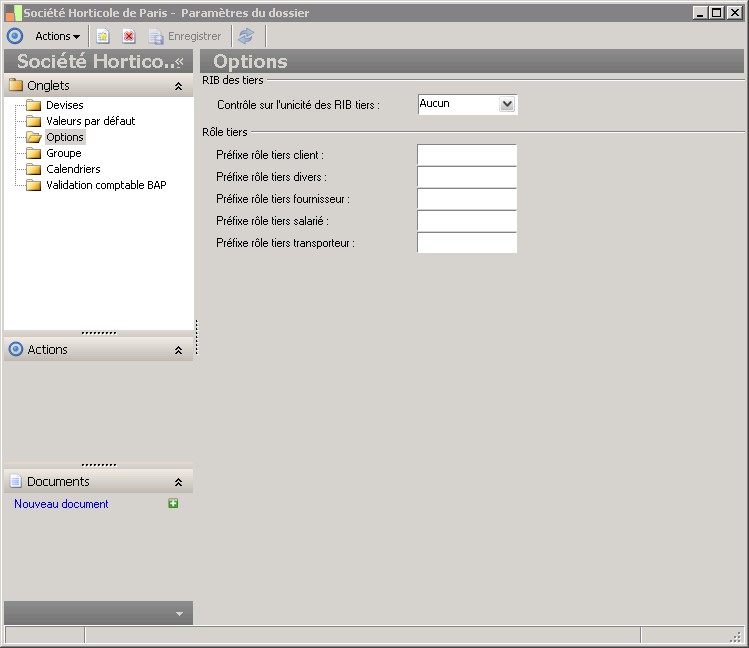
Task: Collapse the Actions panel section
Action: pyautogui.click(x=178, y=350)
